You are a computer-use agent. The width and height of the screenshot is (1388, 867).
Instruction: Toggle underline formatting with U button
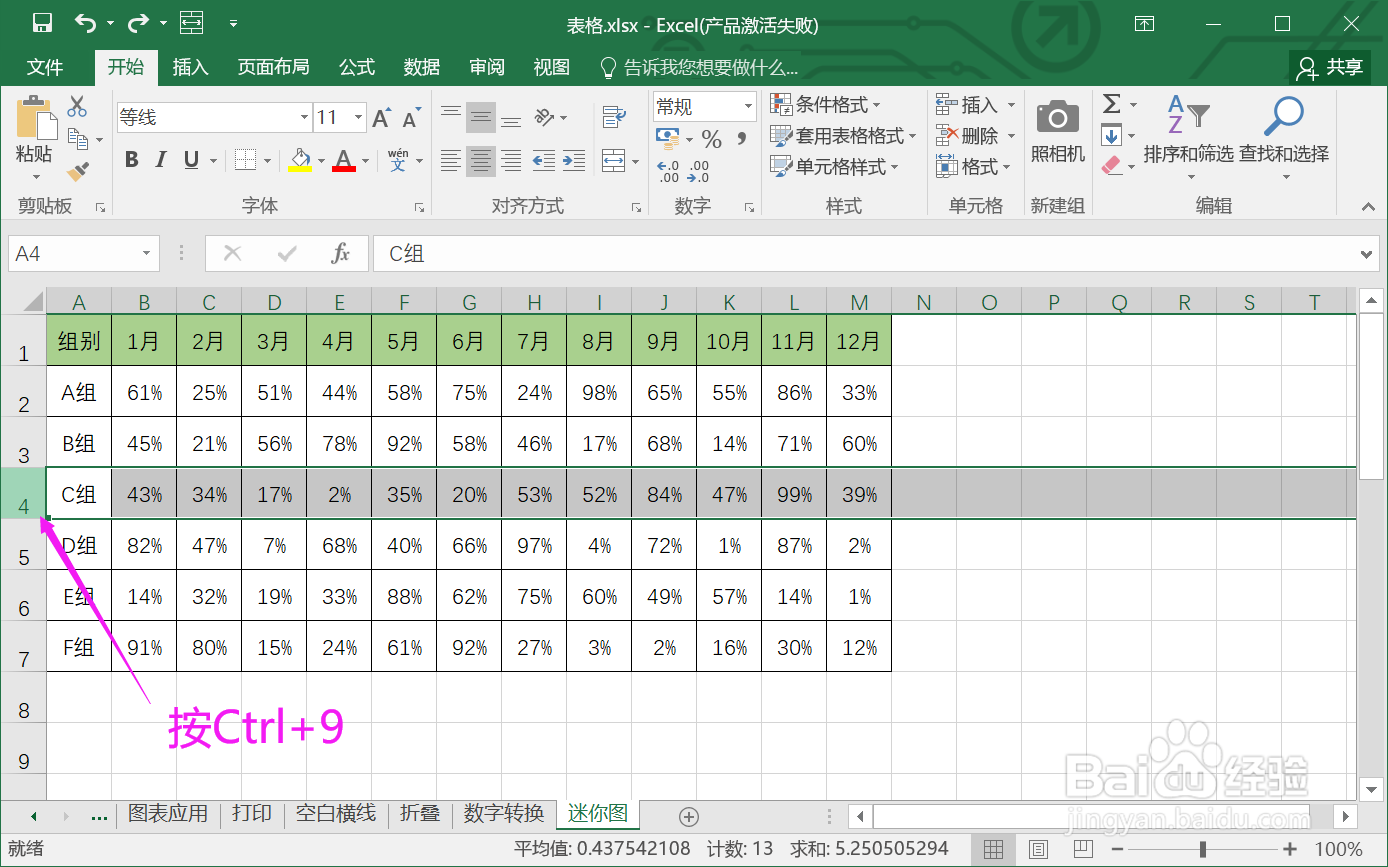click(x=190, y=159)
